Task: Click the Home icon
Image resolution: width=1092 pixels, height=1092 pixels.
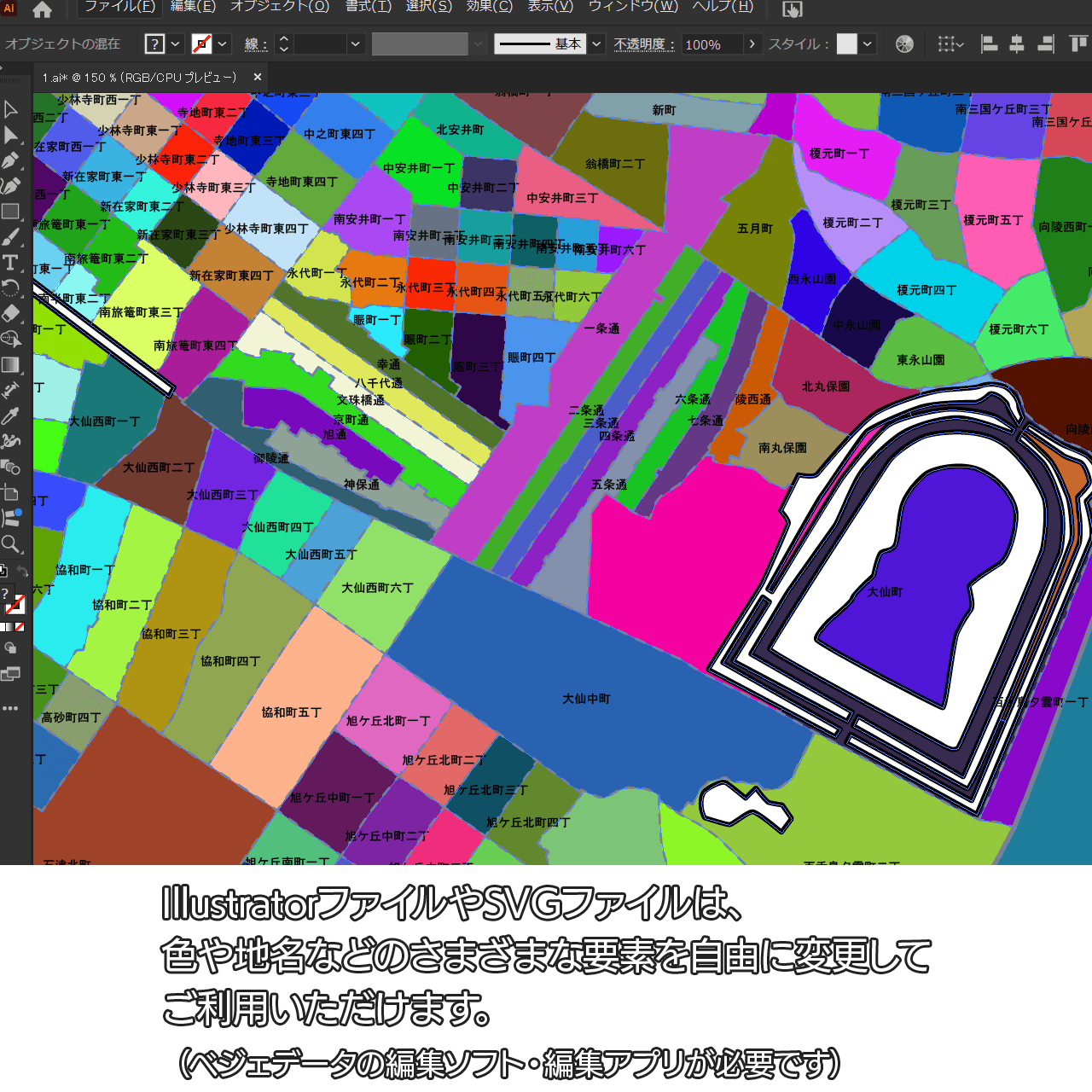Action: coord(42,9)
